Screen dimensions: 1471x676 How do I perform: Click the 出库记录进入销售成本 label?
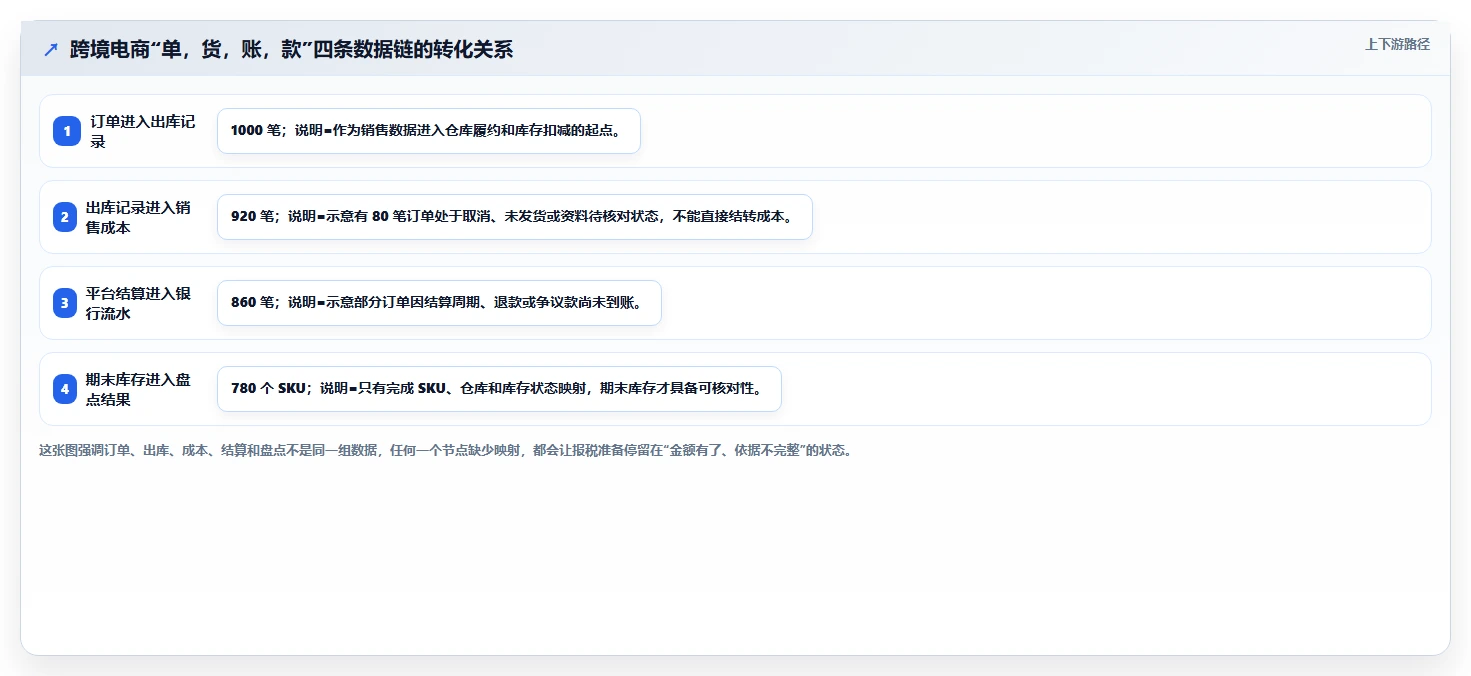tap(138, 217)
